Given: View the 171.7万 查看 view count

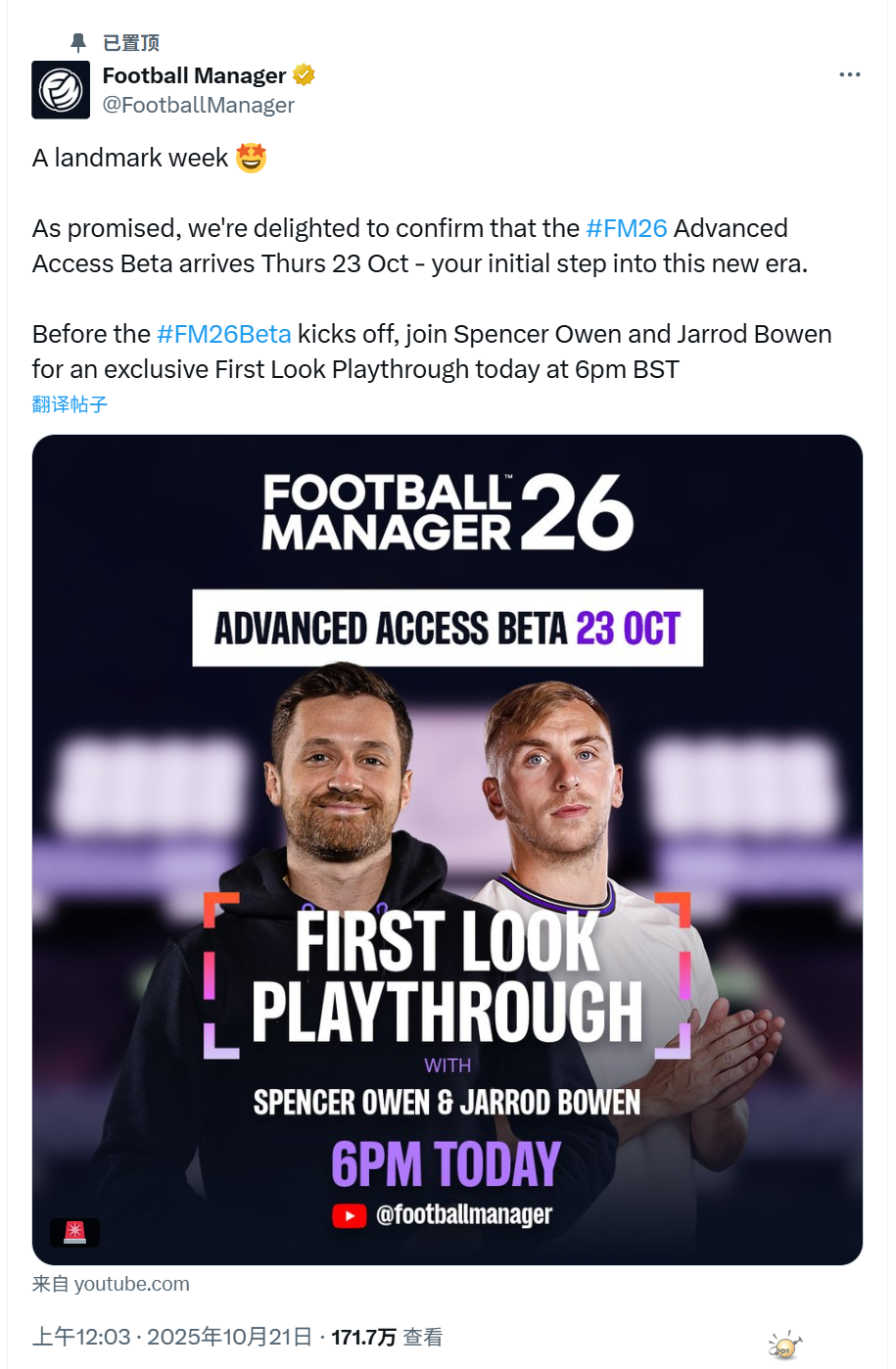Looking at the screenshot, I should (x=387, y=1337).
